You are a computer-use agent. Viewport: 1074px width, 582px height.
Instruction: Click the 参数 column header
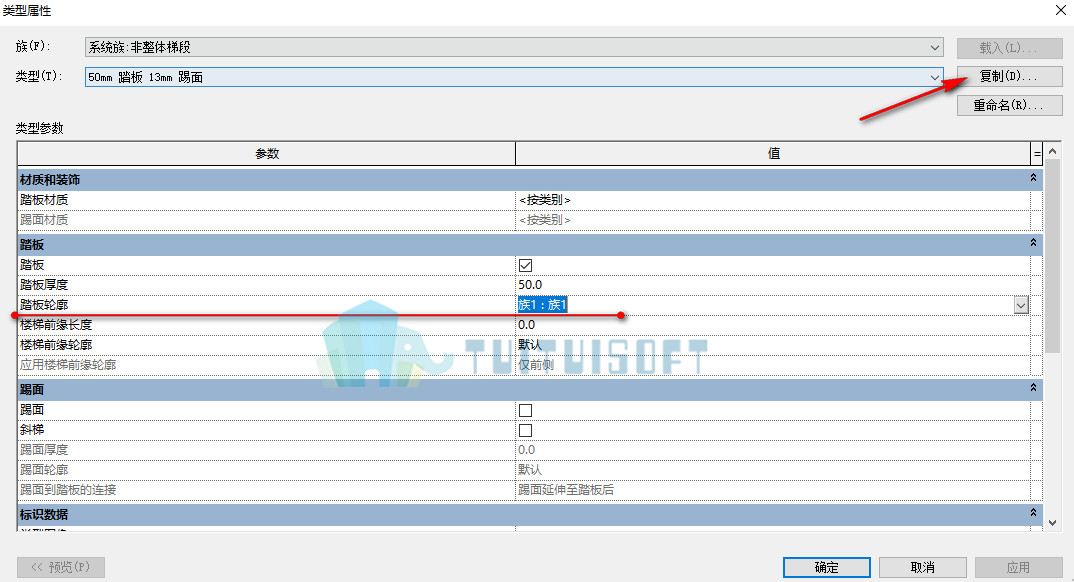266,153
